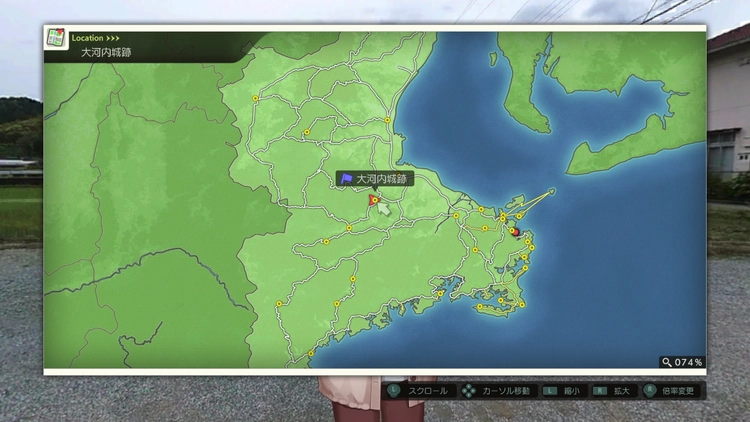Click the magnifier icon next to 074%

tap(666, 362)
